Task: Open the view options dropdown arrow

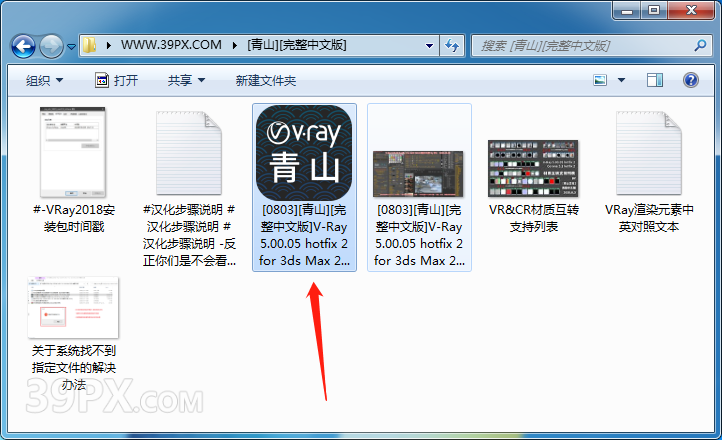Action: [x=621, y=80]
